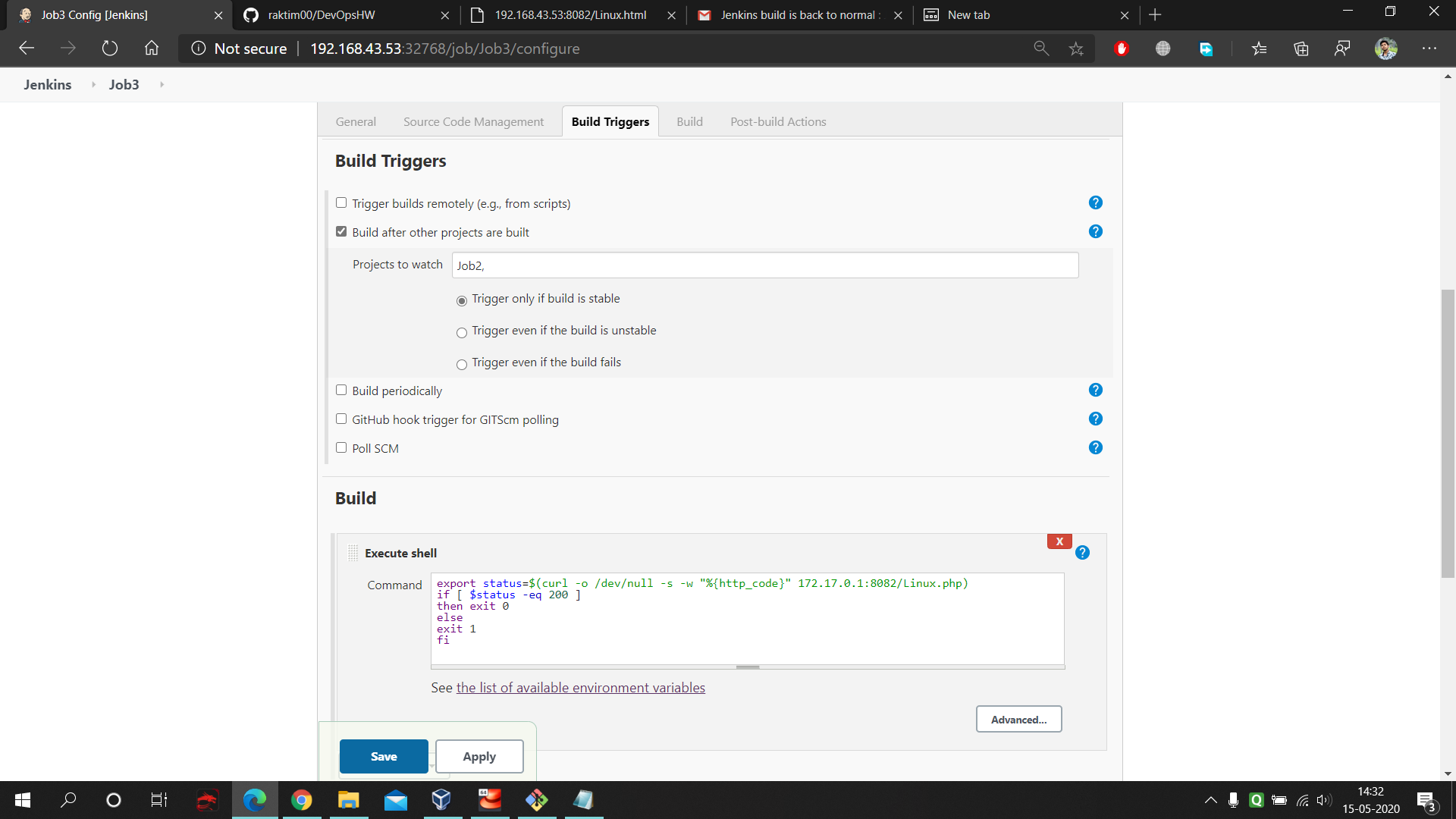Select Trigger only if build is stable

[x=462, y=300]
